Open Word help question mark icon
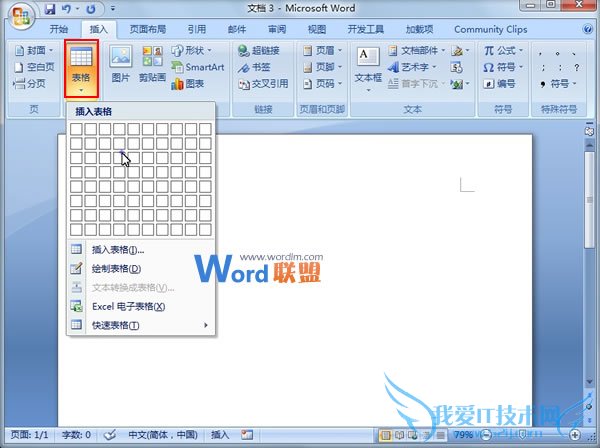The width and height of the screenshot is (600, 448). pos(587,29)
